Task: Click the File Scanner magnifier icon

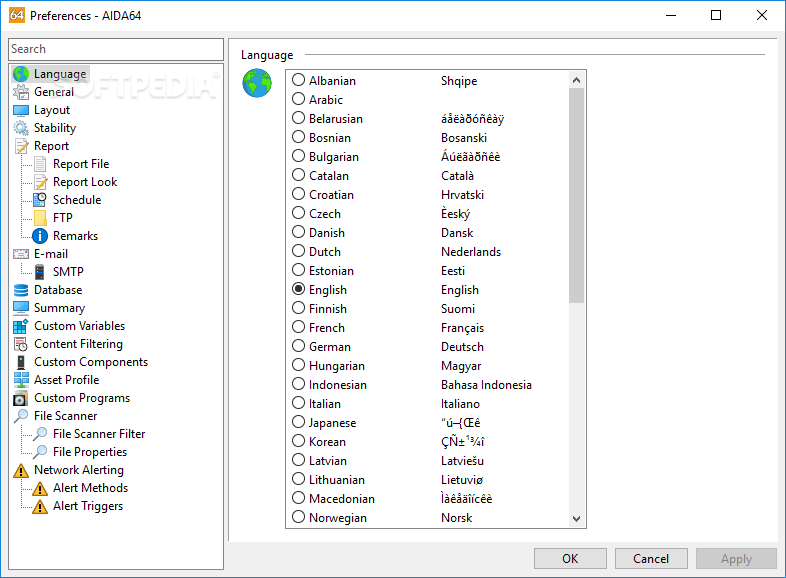Action: coord(21,416)
